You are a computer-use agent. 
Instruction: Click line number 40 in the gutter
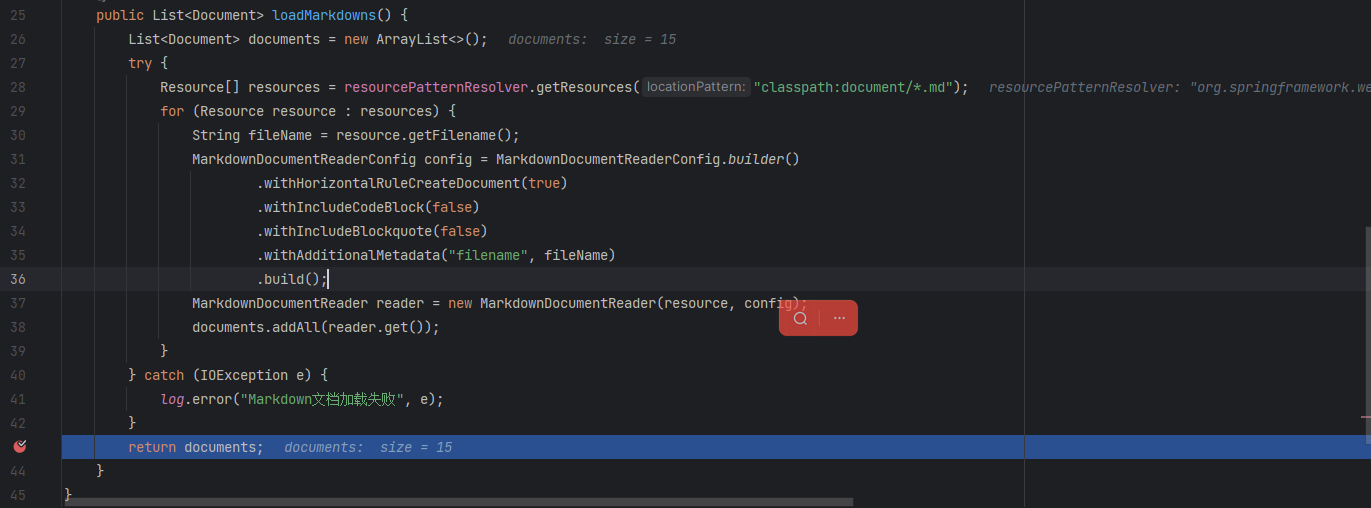click(x=18, y=375)
